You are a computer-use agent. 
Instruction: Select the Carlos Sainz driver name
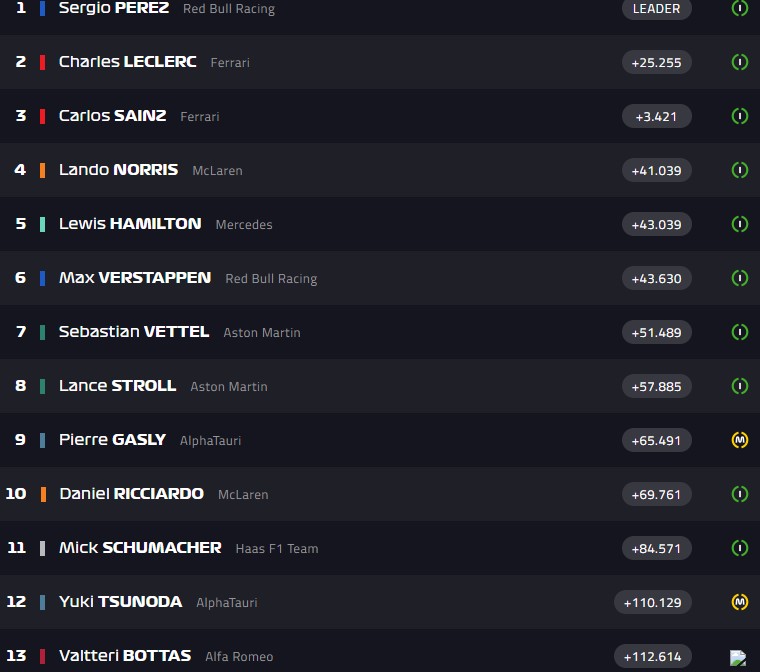click(112, 116)
